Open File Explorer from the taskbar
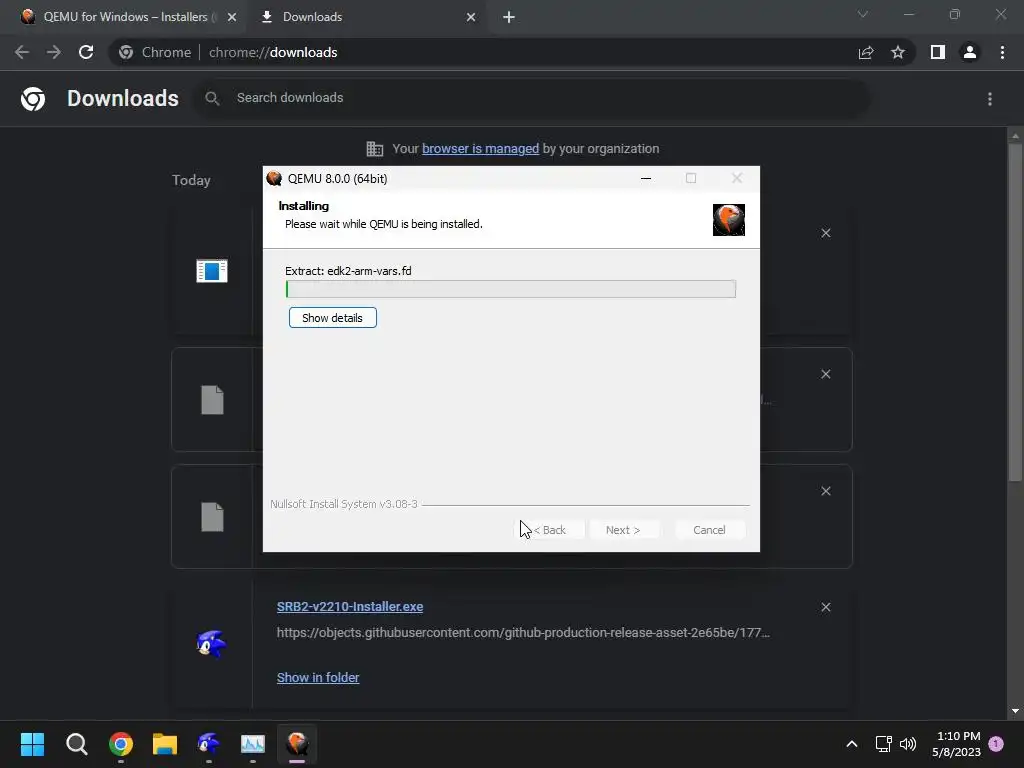This screenshot has width=1024, height=768. point(165,744)
